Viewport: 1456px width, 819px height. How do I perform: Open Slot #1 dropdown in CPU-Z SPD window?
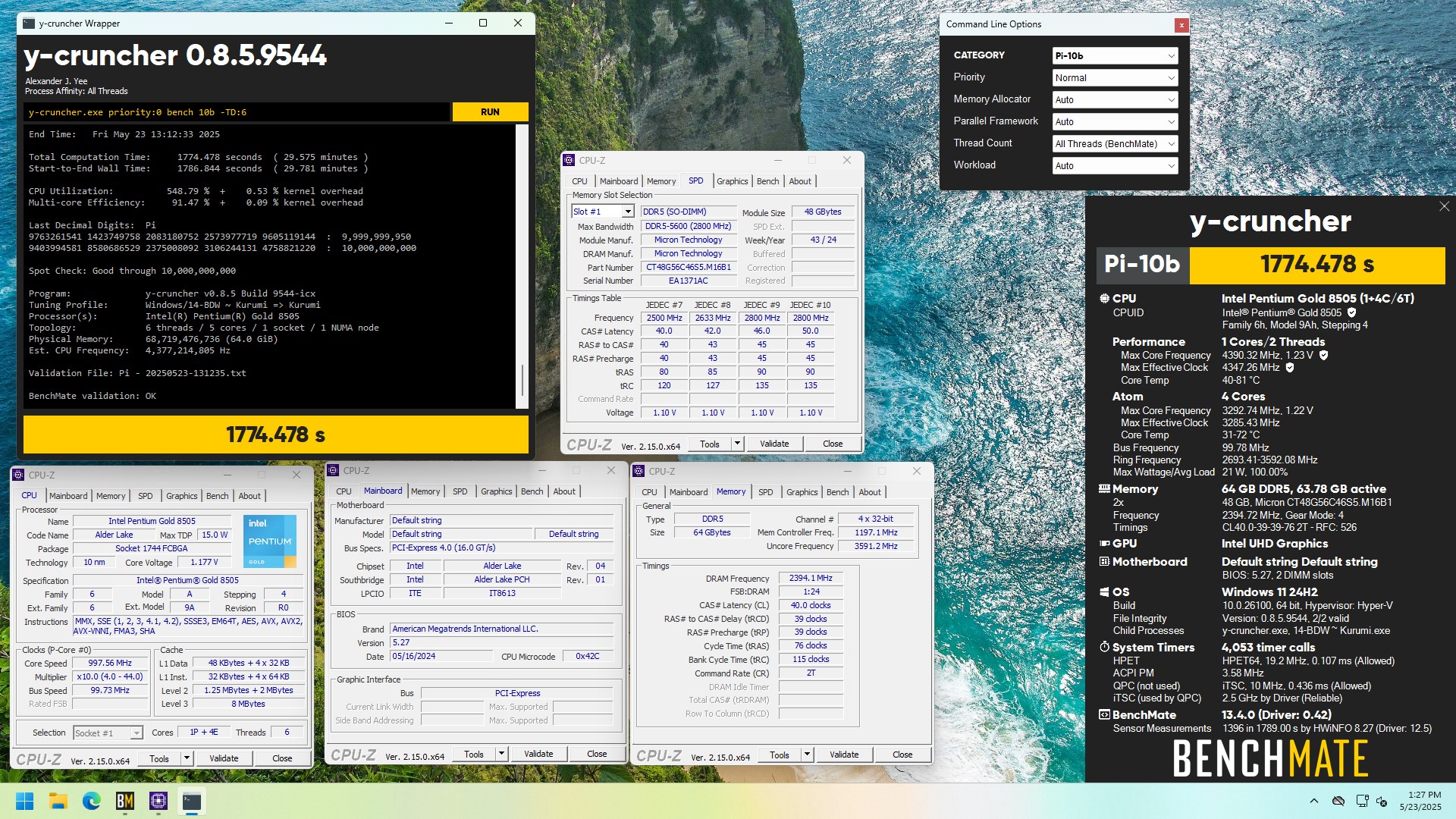click(603, 212)
